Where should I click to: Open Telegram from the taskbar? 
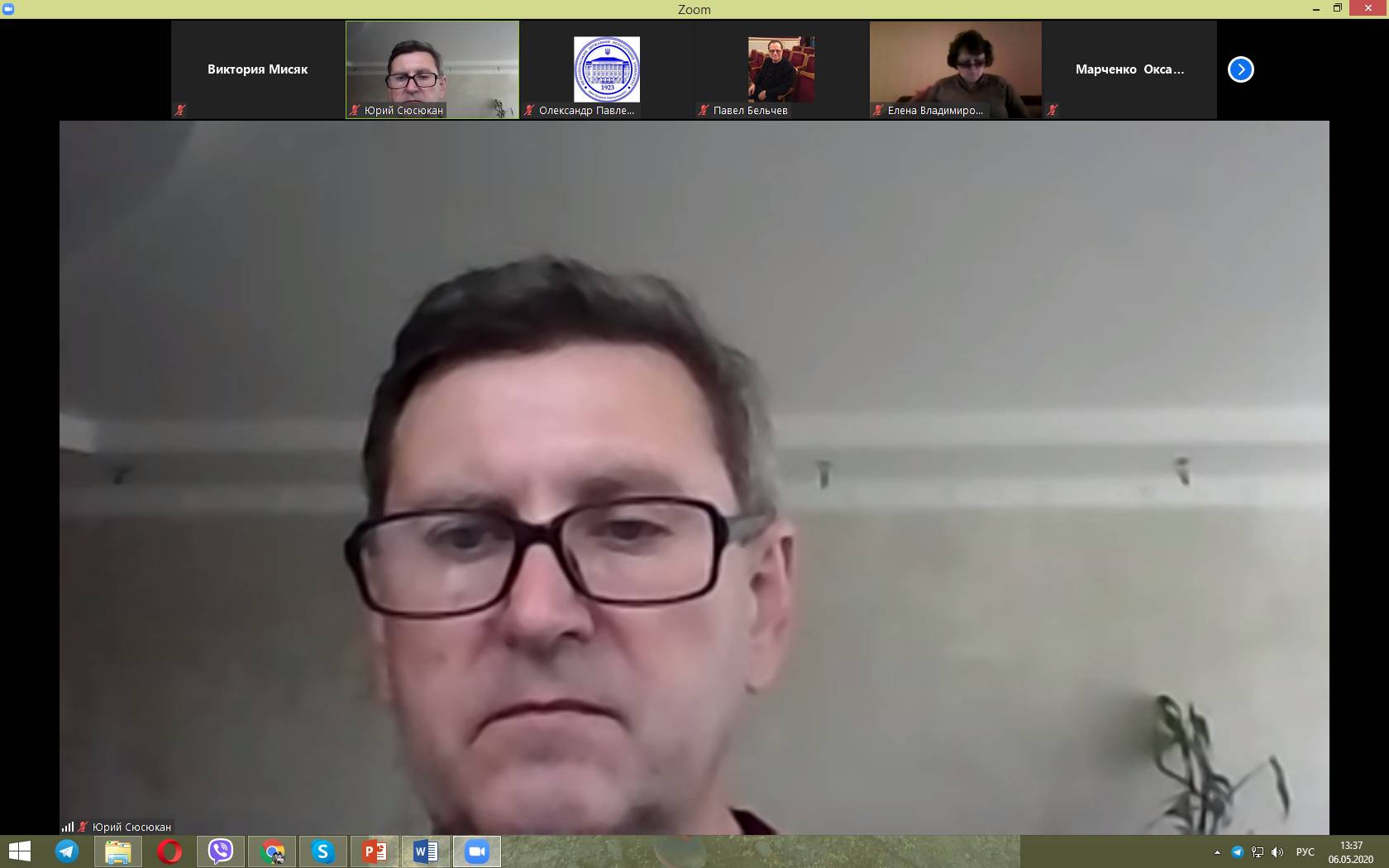coord(67,851)
